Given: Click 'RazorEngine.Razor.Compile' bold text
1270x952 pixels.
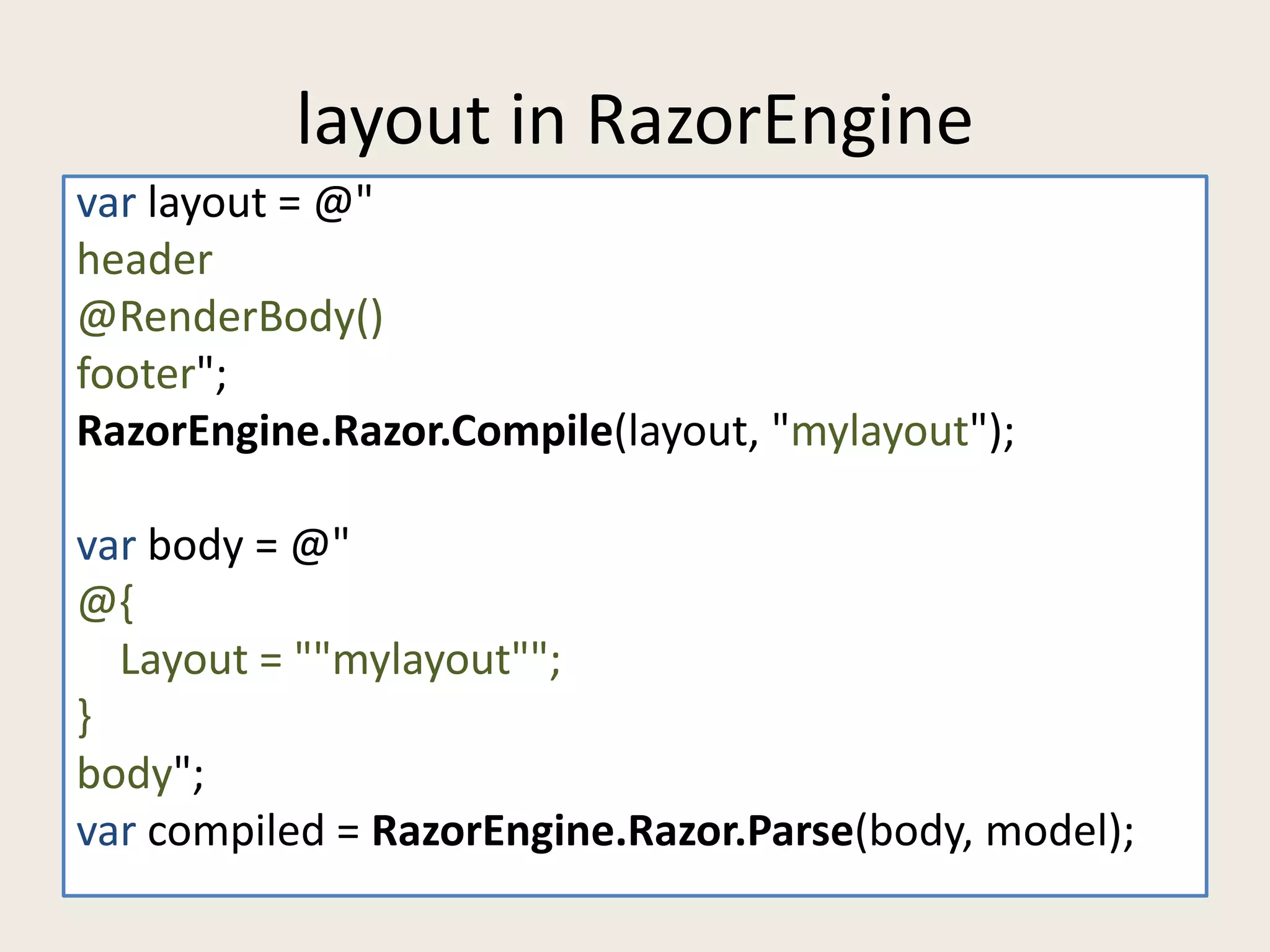Looking at the screenshot, I should coord(345,432).
